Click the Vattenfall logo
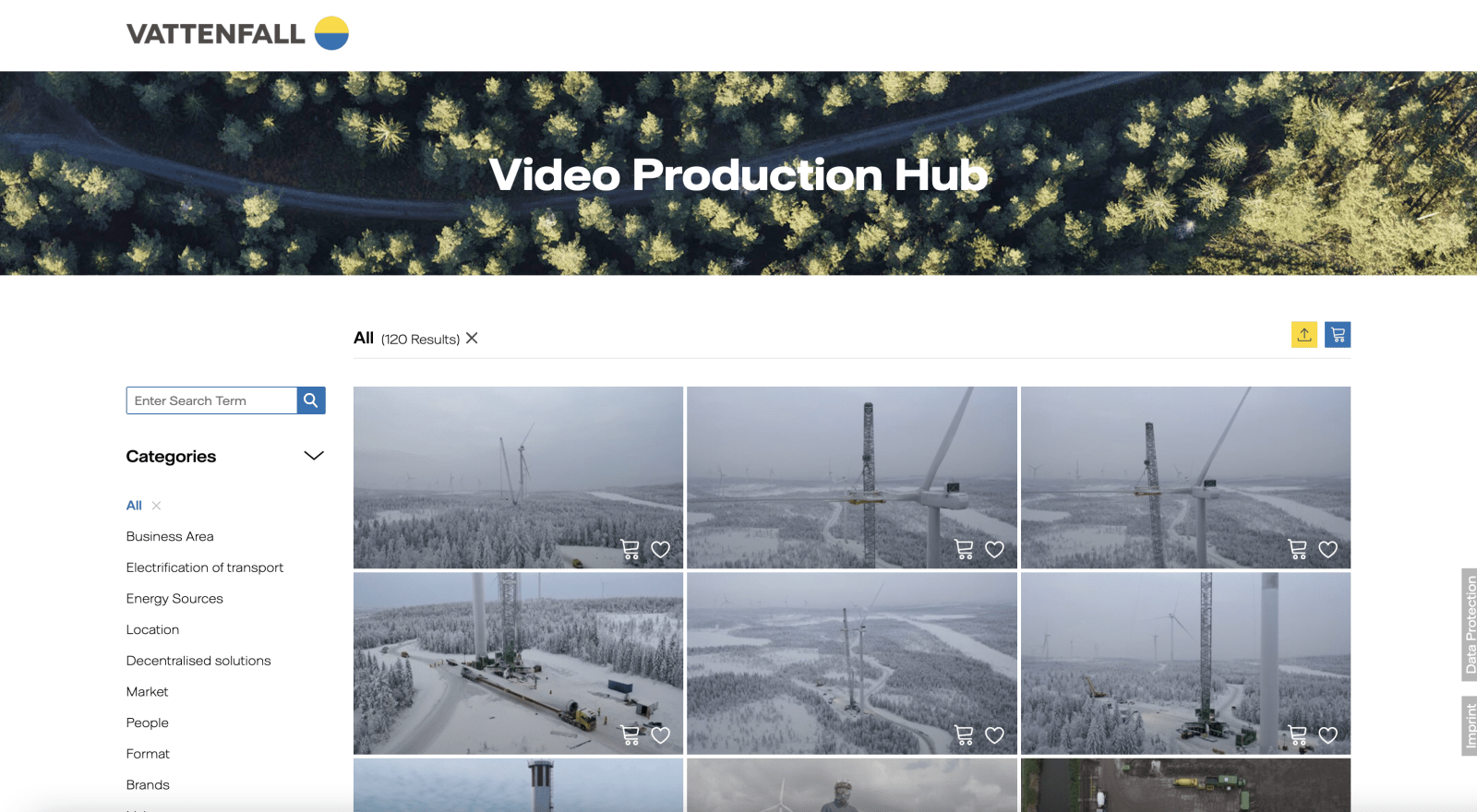This screenshot has height=812, width=1477. [x=237, y=33]
